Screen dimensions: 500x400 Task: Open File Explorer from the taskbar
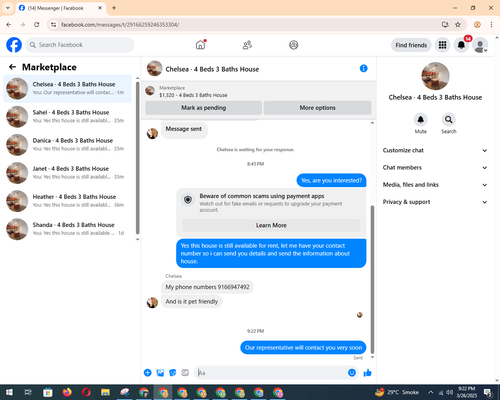tap(105, 392)
